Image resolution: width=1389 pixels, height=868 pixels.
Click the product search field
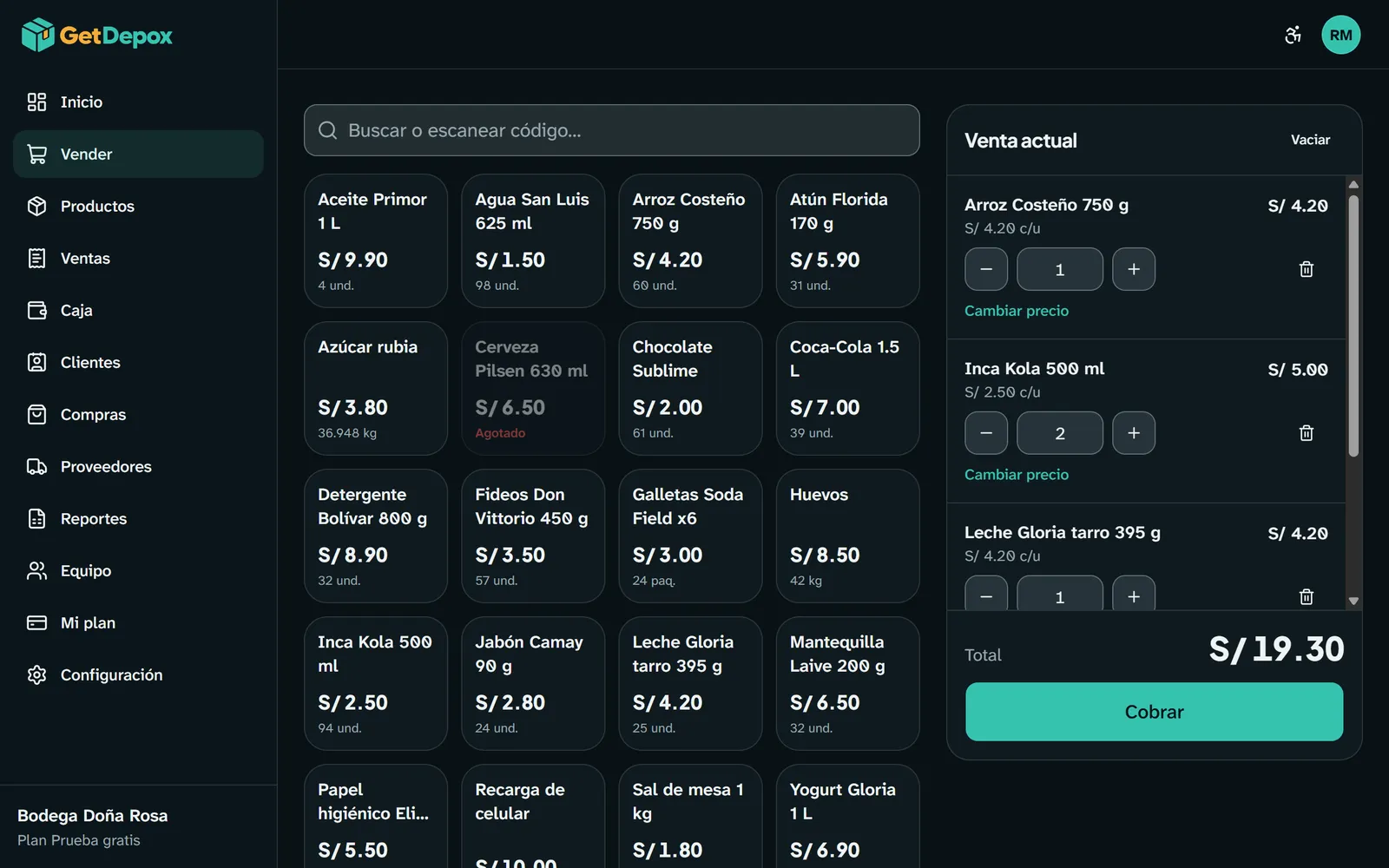(612, 130)
